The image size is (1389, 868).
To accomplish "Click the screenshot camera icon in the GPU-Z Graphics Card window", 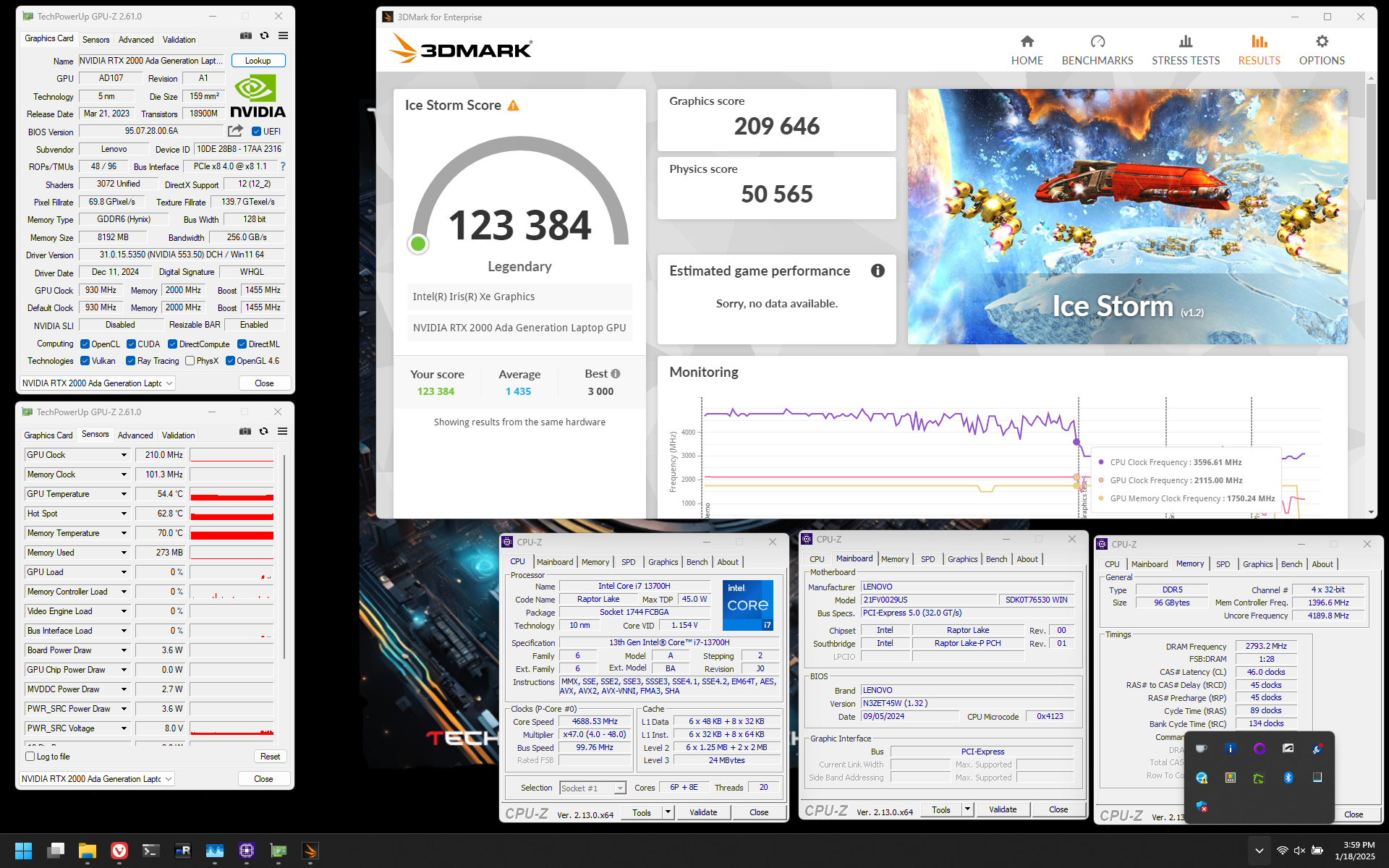I will click(246, 35).
